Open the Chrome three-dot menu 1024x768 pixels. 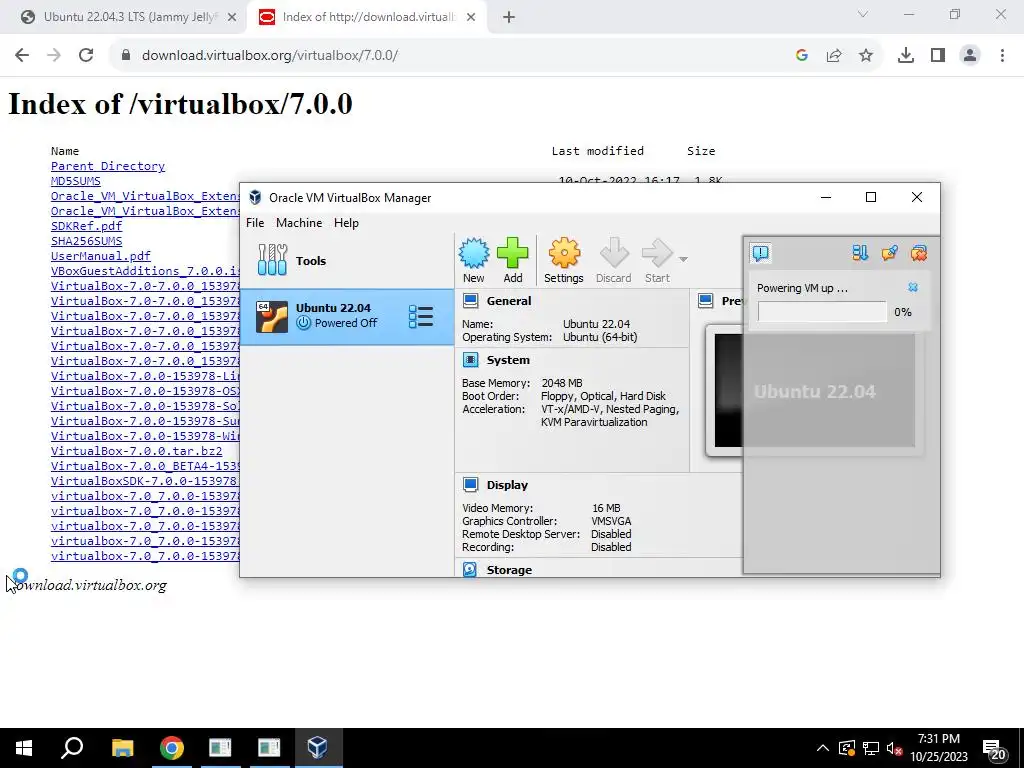click(1002, 56)
